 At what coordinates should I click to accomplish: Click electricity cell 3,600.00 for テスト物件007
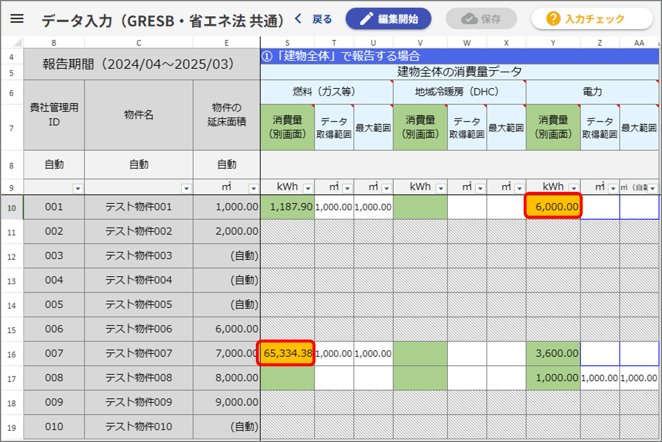[x=553, y=353]
